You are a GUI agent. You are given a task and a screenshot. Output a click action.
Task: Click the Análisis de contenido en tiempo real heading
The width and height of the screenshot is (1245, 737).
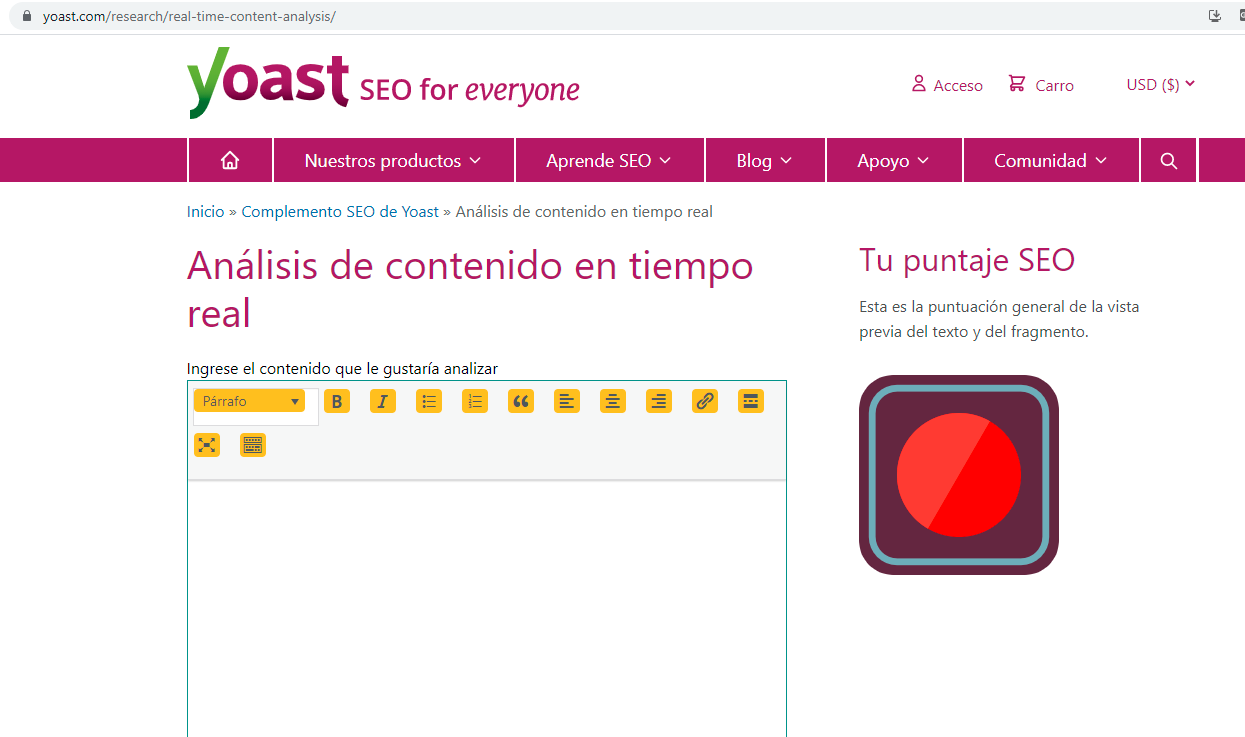click(x=470, y=289)
